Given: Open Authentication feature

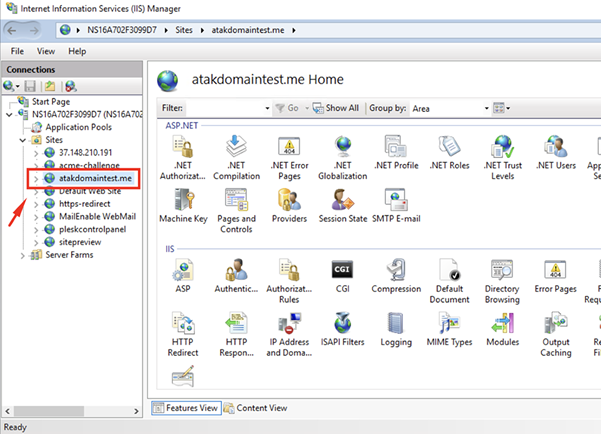Looking at the screenshot, I should (x=236, y=276).
